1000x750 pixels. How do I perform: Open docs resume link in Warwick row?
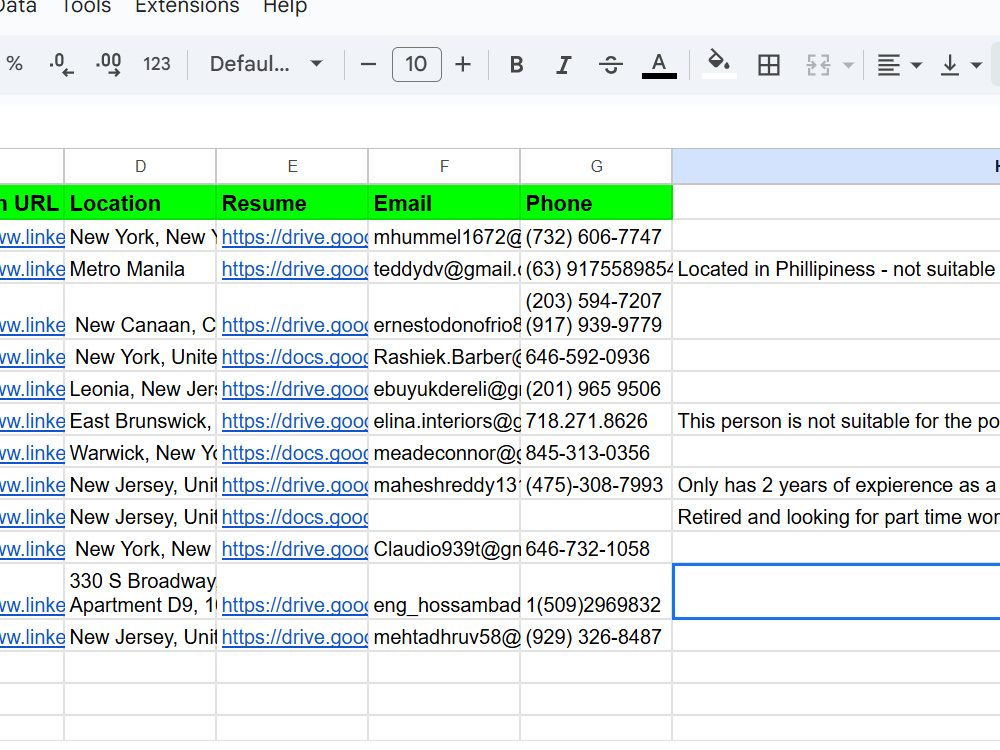tap(295, 453)
